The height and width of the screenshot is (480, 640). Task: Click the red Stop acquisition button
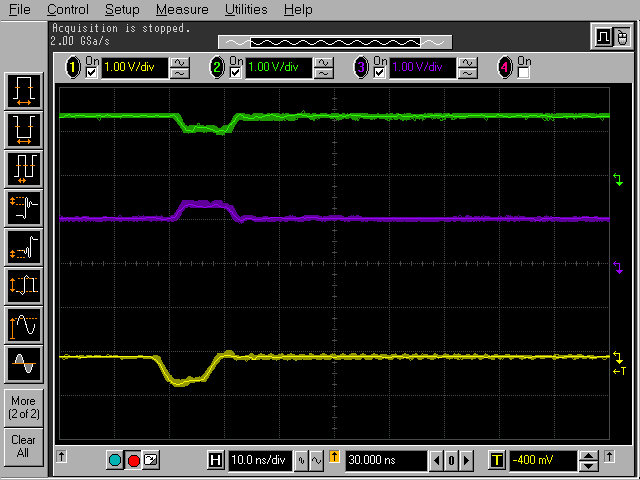133,460
